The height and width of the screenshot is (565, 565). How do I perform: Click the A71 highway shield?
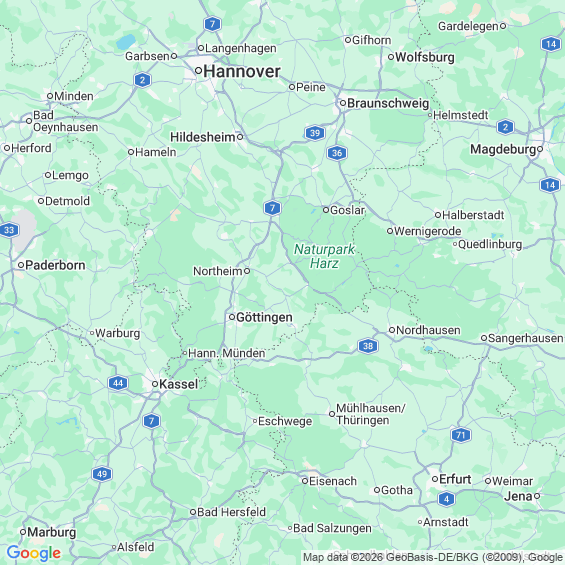pyautogui.click(x=461, y=435)
